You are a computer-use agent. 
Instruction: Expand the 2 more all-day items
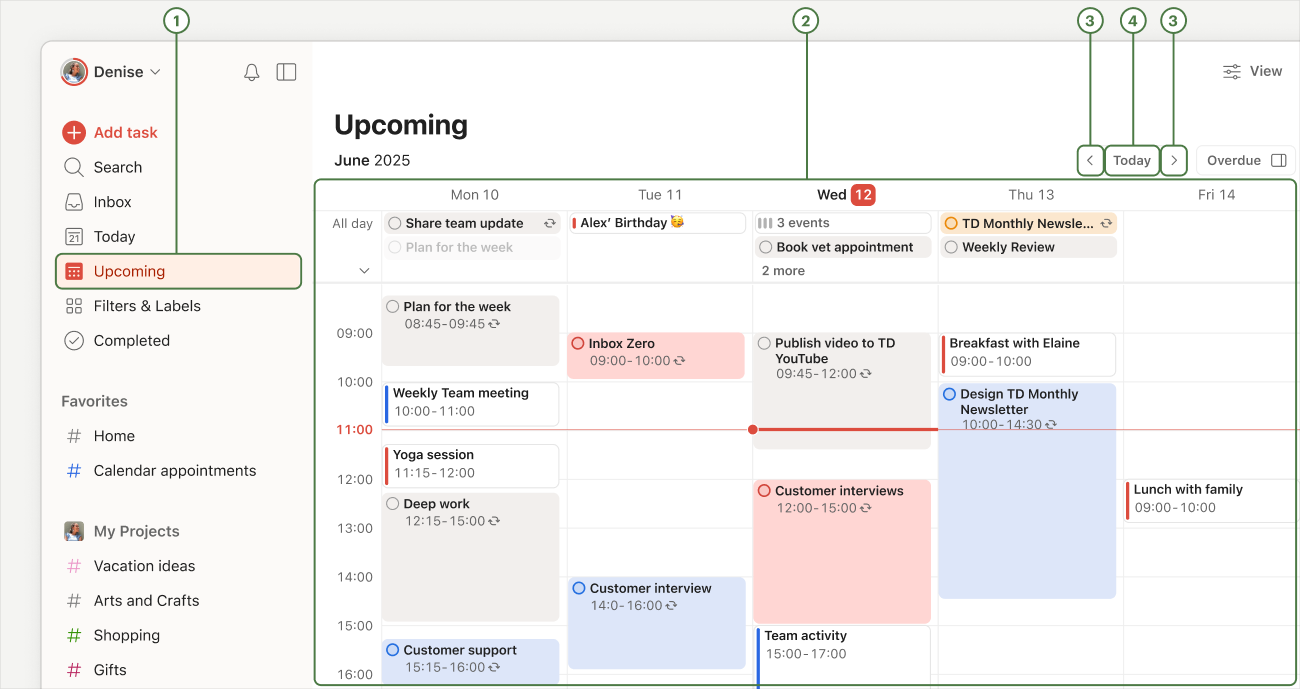point(783,271)
